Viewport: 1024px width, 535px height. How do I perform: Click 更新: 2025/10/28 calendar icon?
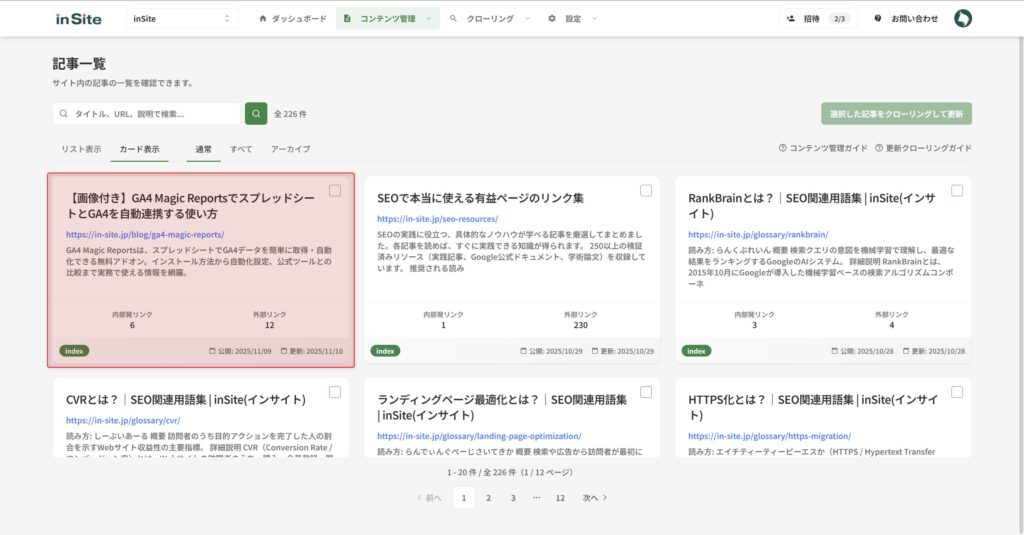906,351
